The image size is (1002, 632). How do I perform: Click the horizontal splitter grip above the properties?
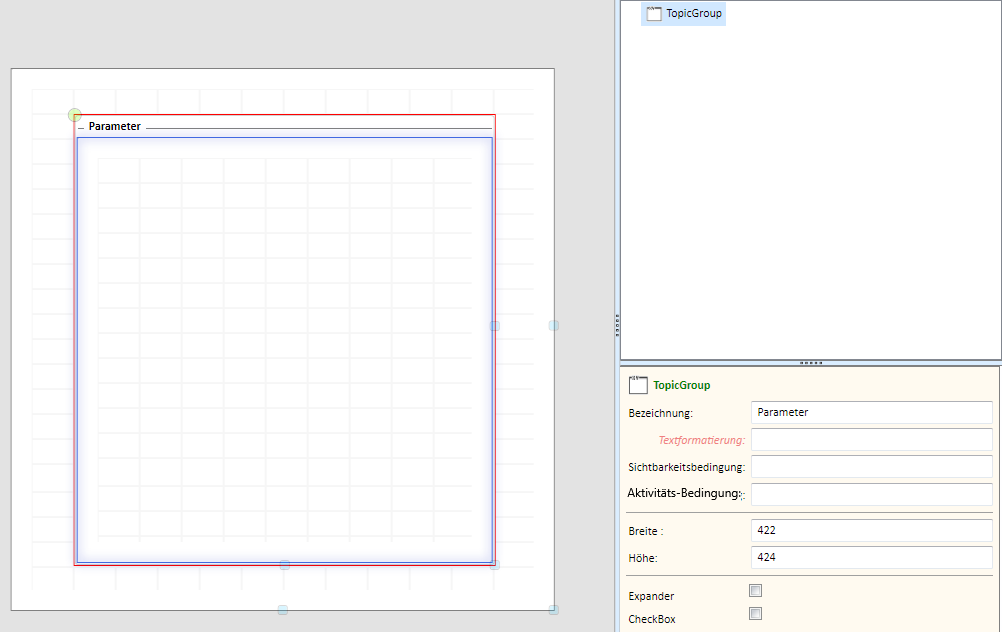coord(811,362)
